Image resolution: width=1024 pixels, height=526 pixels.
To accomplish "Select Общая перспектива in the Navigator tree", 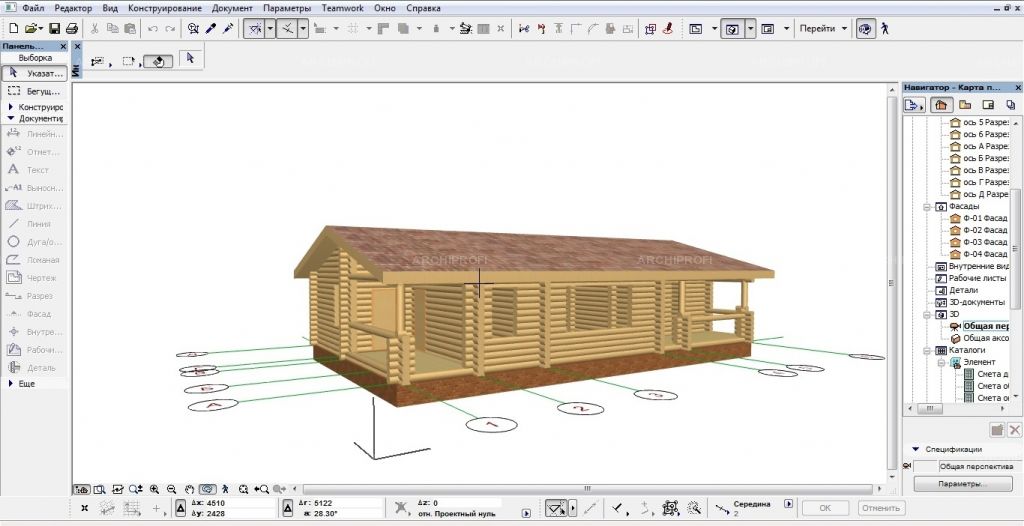I will tap(984, 326).
